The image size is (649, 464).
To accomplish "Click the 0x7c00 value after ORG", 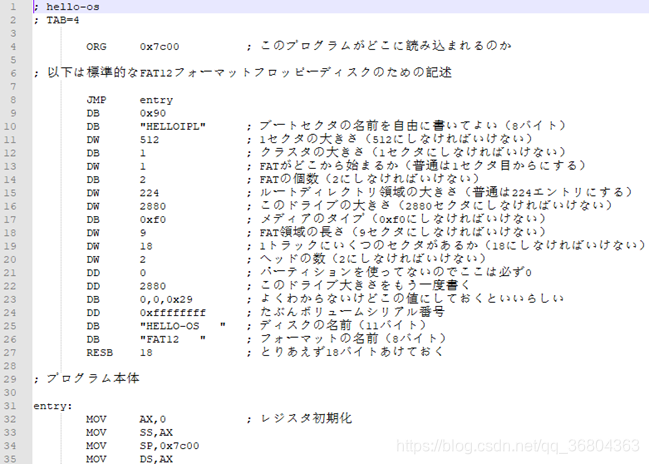I will pos(159,47).
